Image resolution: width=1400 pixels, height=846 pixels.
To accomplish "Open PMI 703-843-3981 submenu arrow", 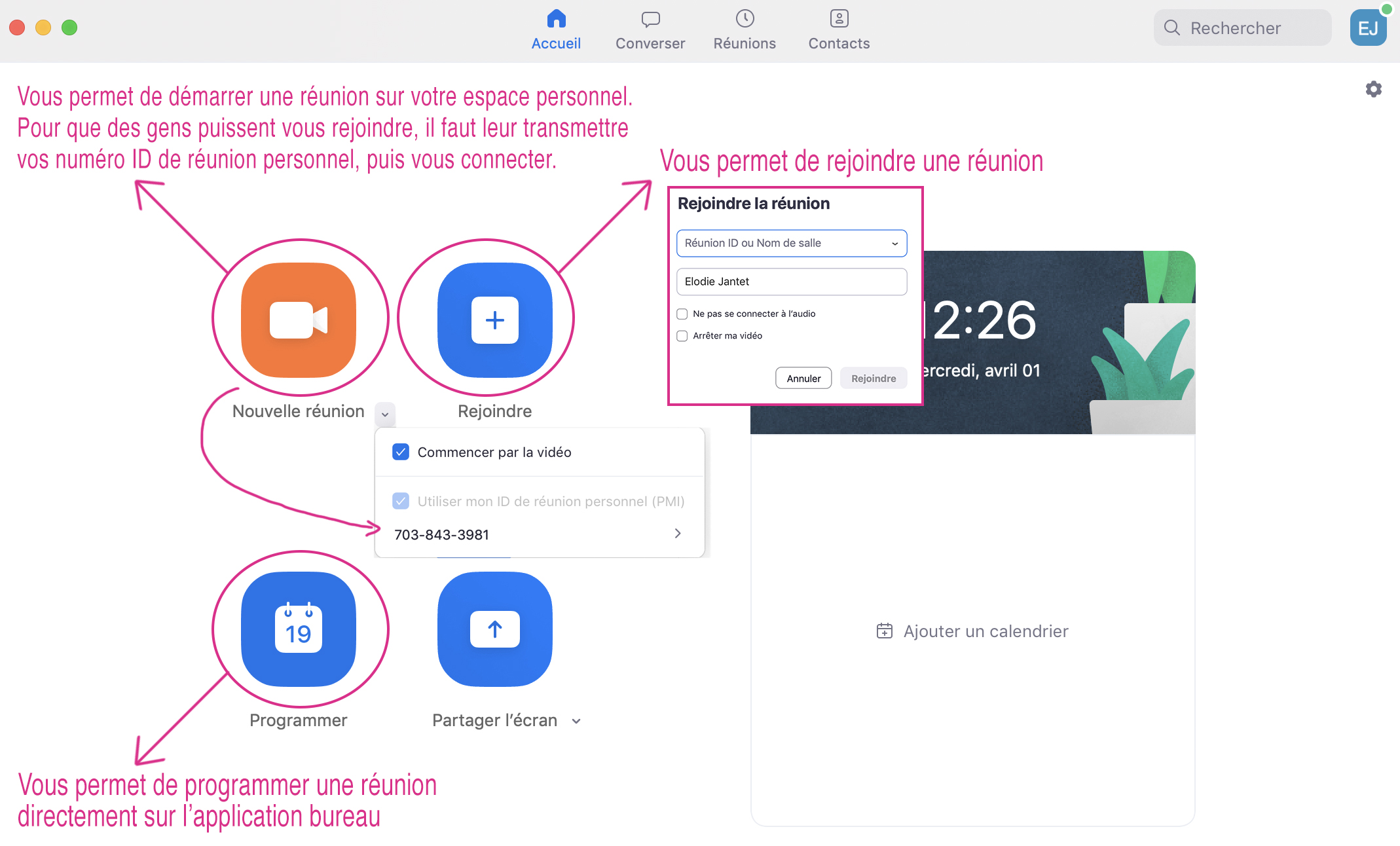I will pyautogui.click(x=678, y=534).
